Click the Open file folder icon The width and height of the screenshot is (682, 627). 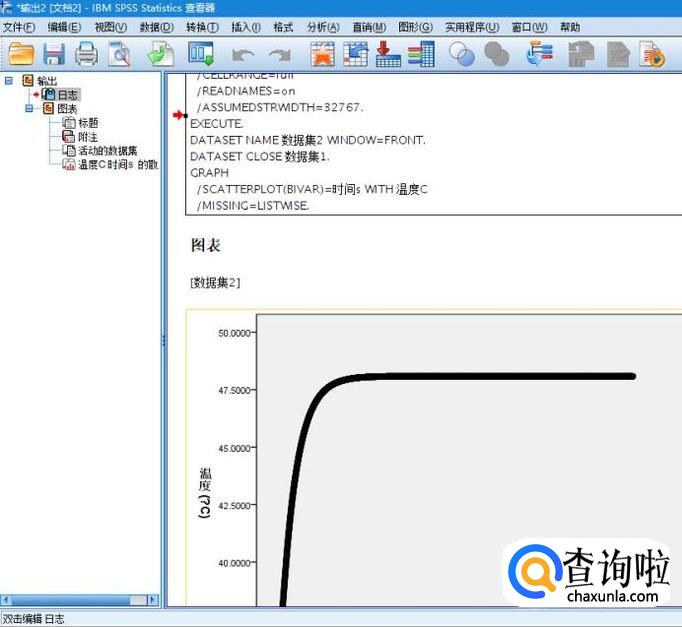21,54
